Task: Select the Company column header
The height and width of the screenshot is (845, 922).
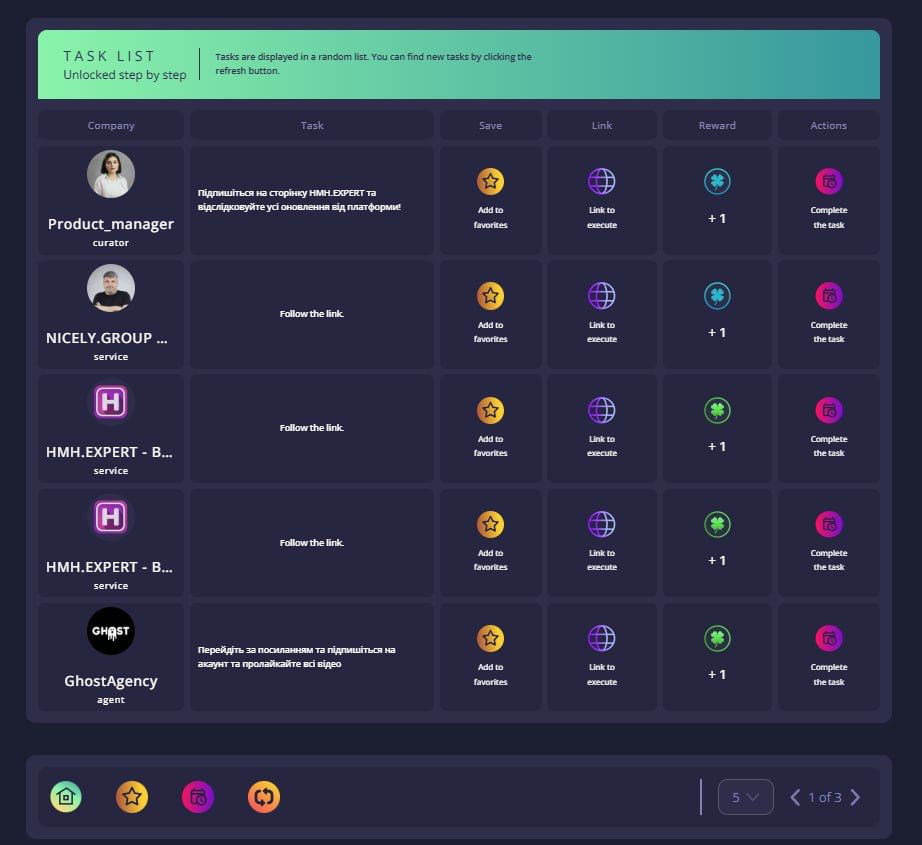Action: [110, 125]
